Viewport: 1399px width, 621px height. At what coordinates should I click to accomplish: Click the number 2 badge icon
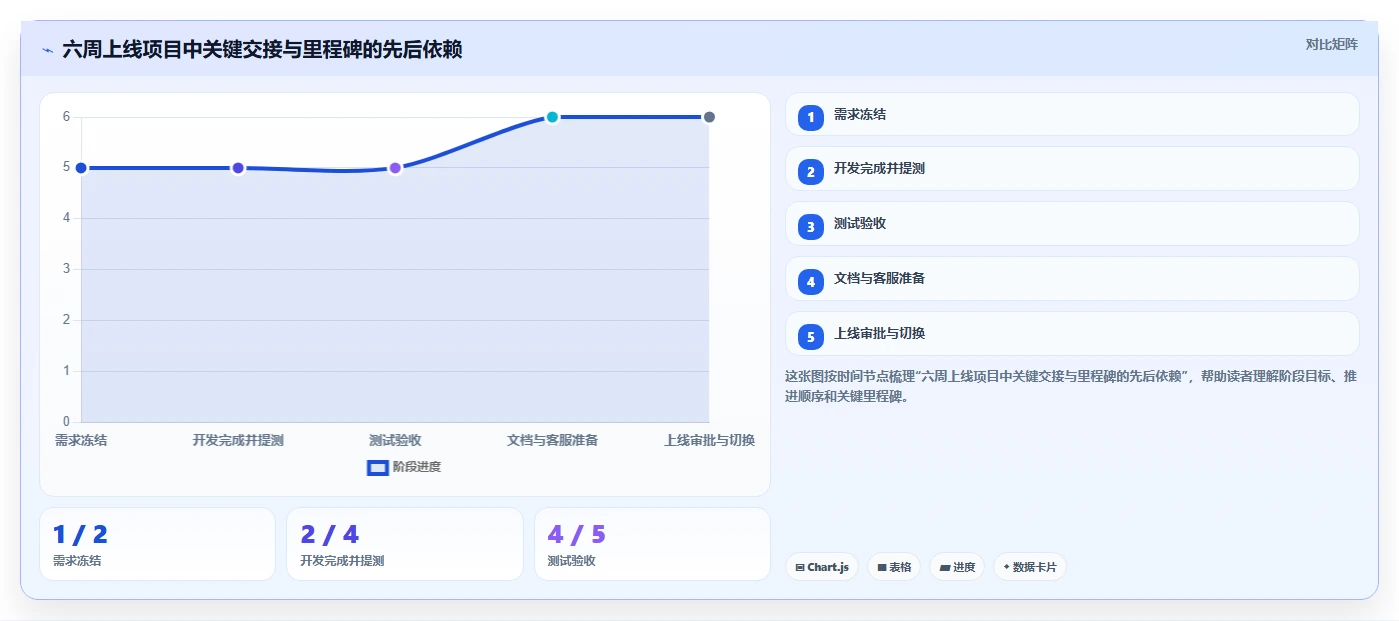click(x=811, y=172)
